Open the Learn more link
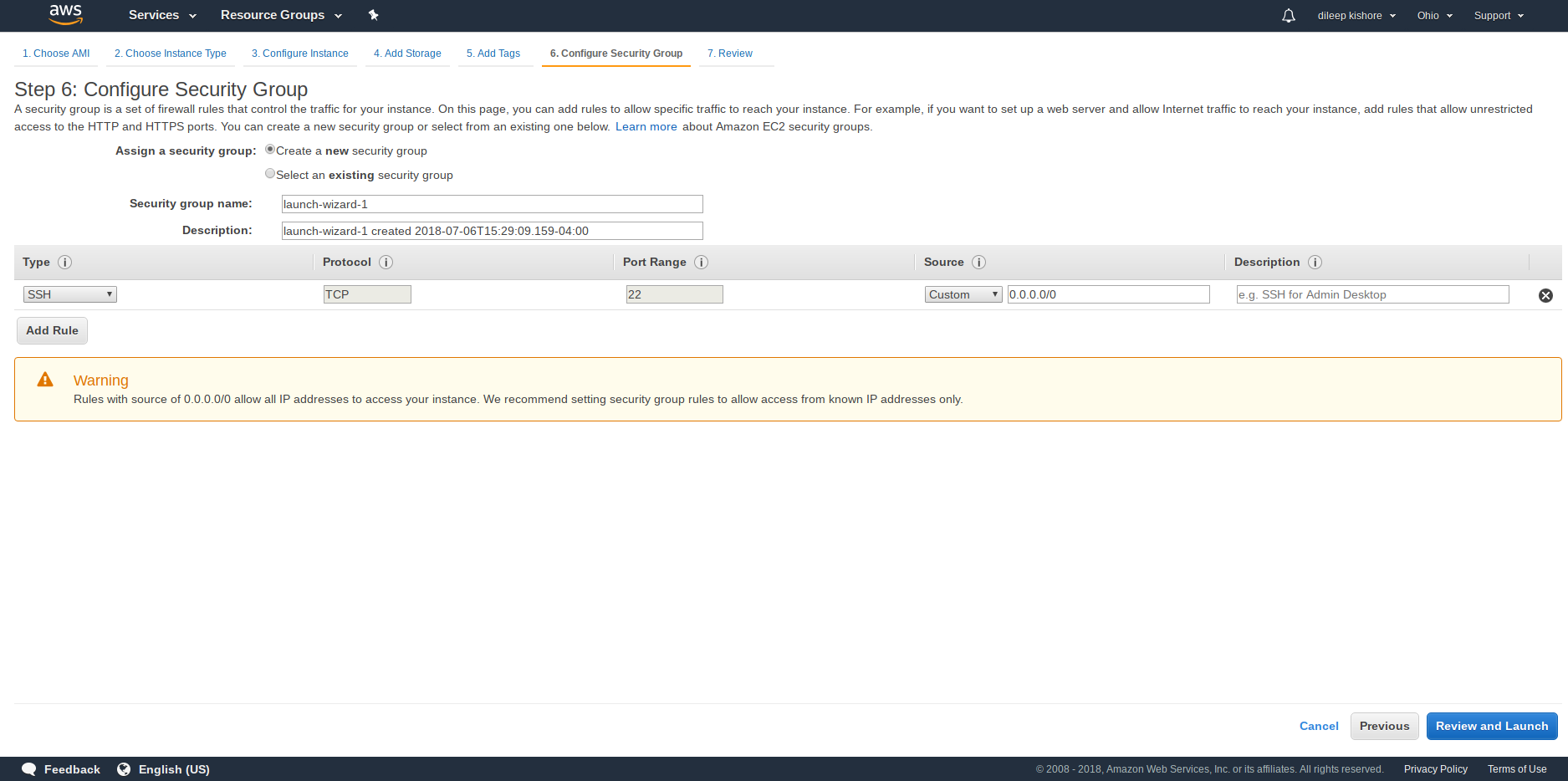The height and width of the screenshot is (781, 1568). pyautogui.click(x=646, y=126)
